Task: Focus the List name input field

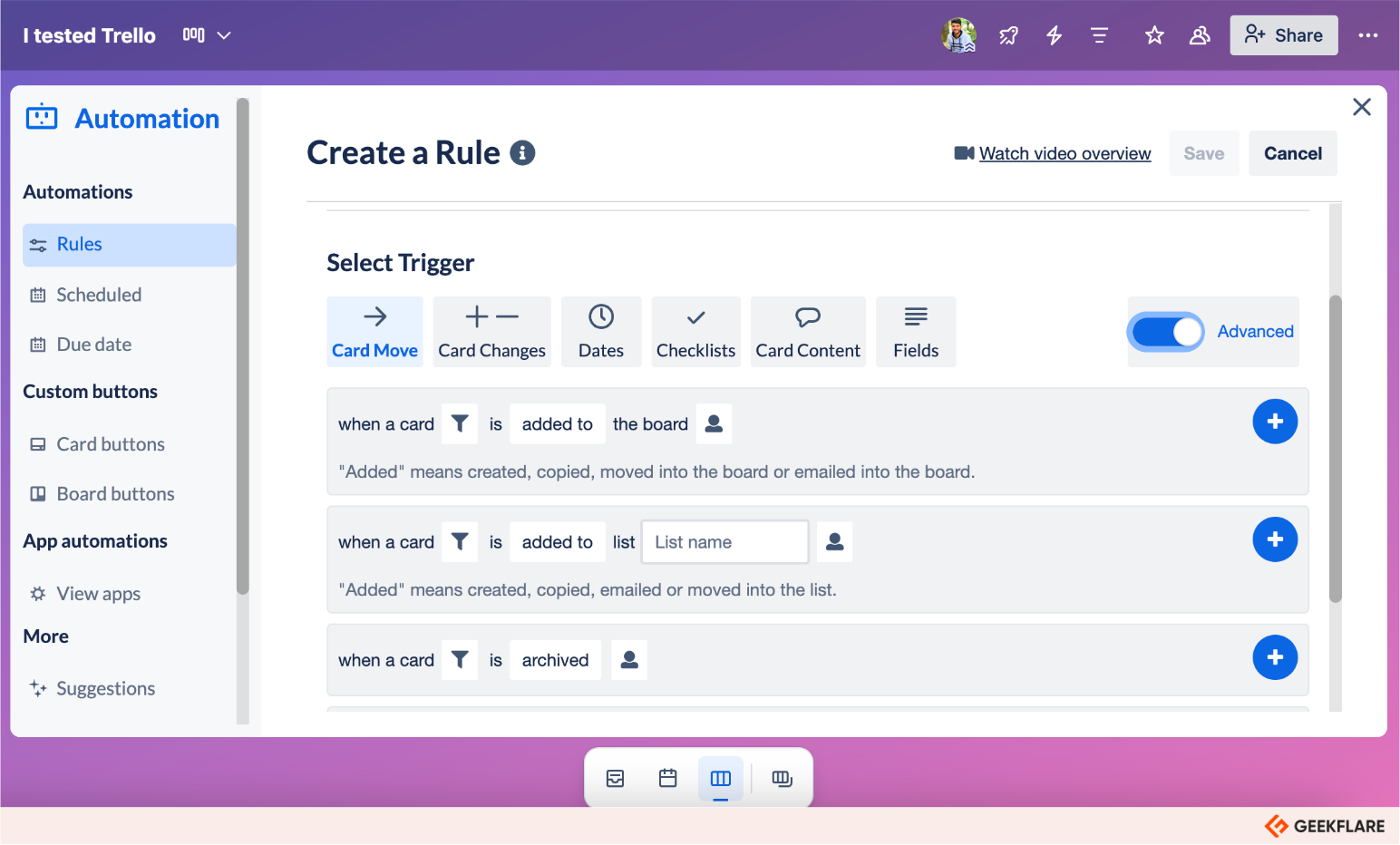Action: click(x=725, y=542)
